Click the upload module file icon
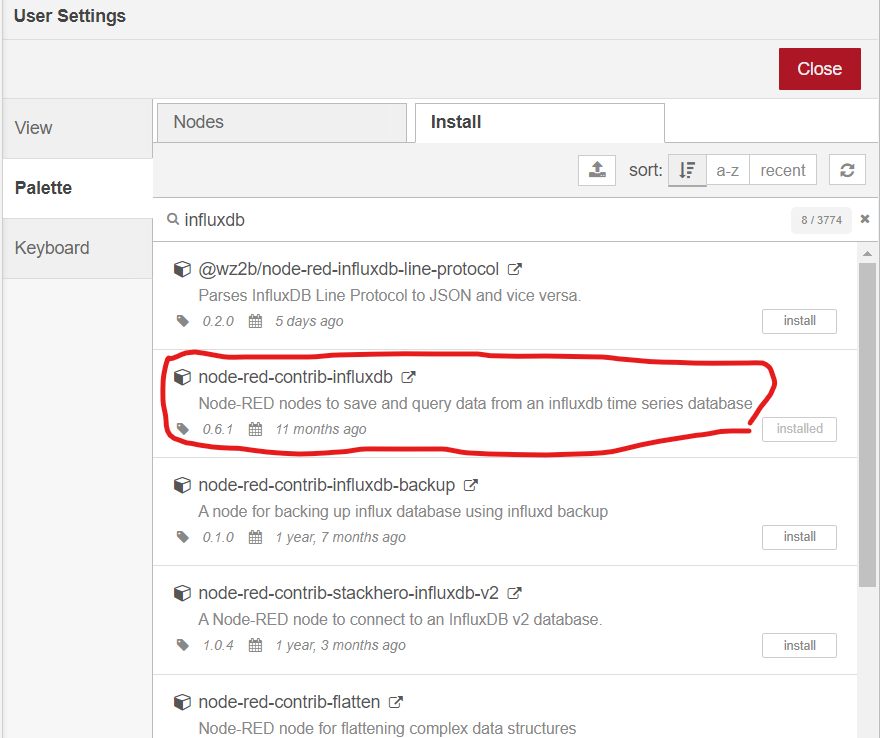The height and width of the screenshot is (738, 880). pyautogui.click(x=597, y=170)
